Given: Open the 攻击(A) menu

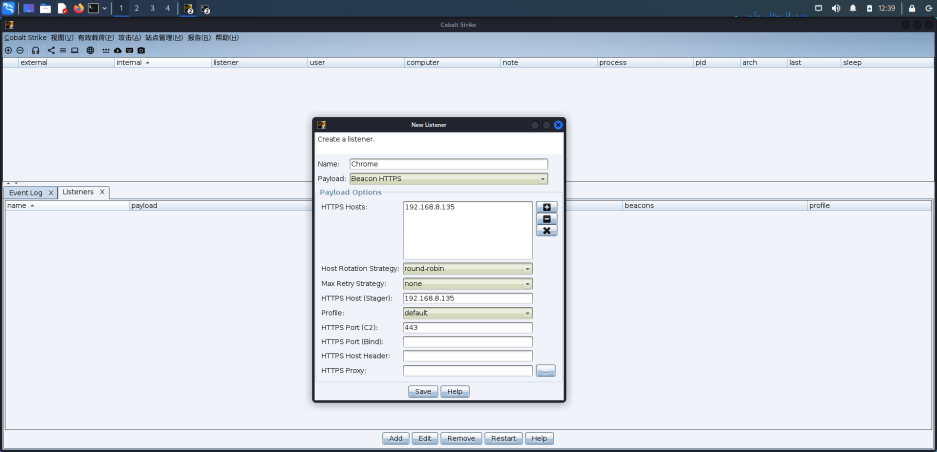Looking at the screenshot, I should (130, 38).
